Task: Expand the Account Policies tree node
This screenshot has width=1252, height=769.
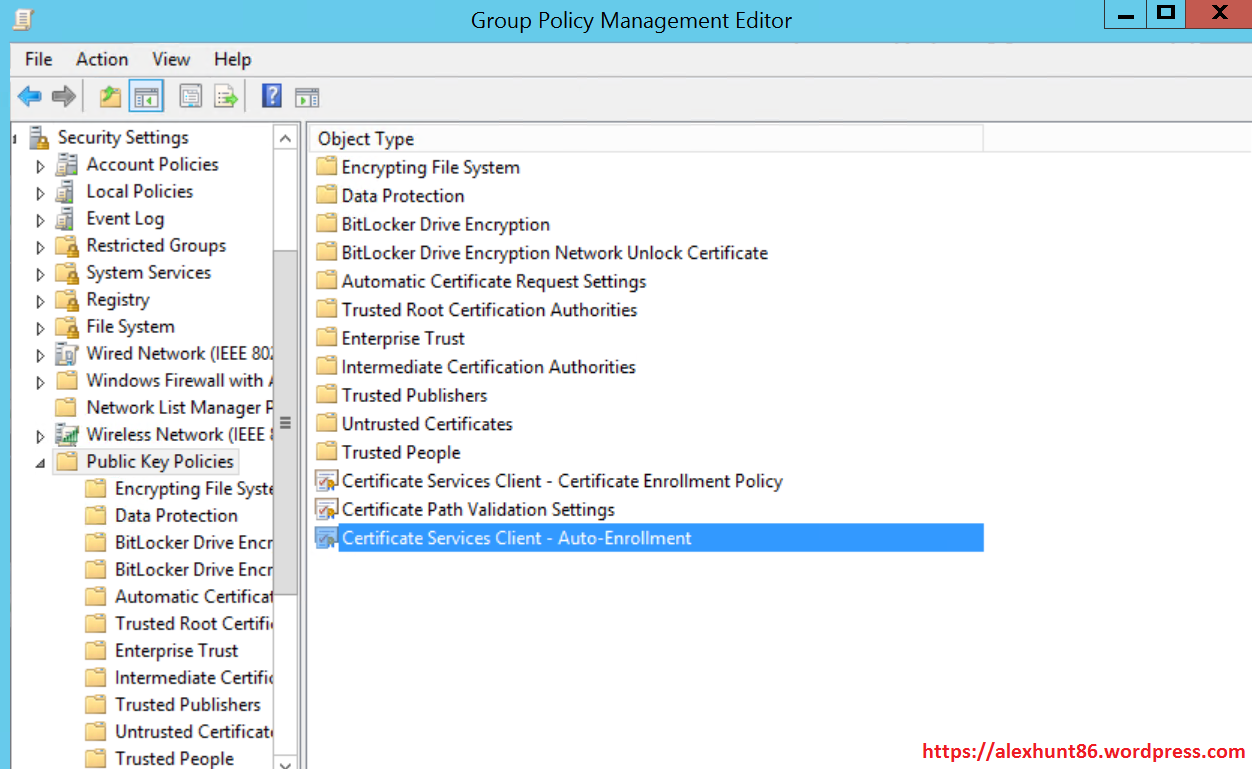Action: 40,166
